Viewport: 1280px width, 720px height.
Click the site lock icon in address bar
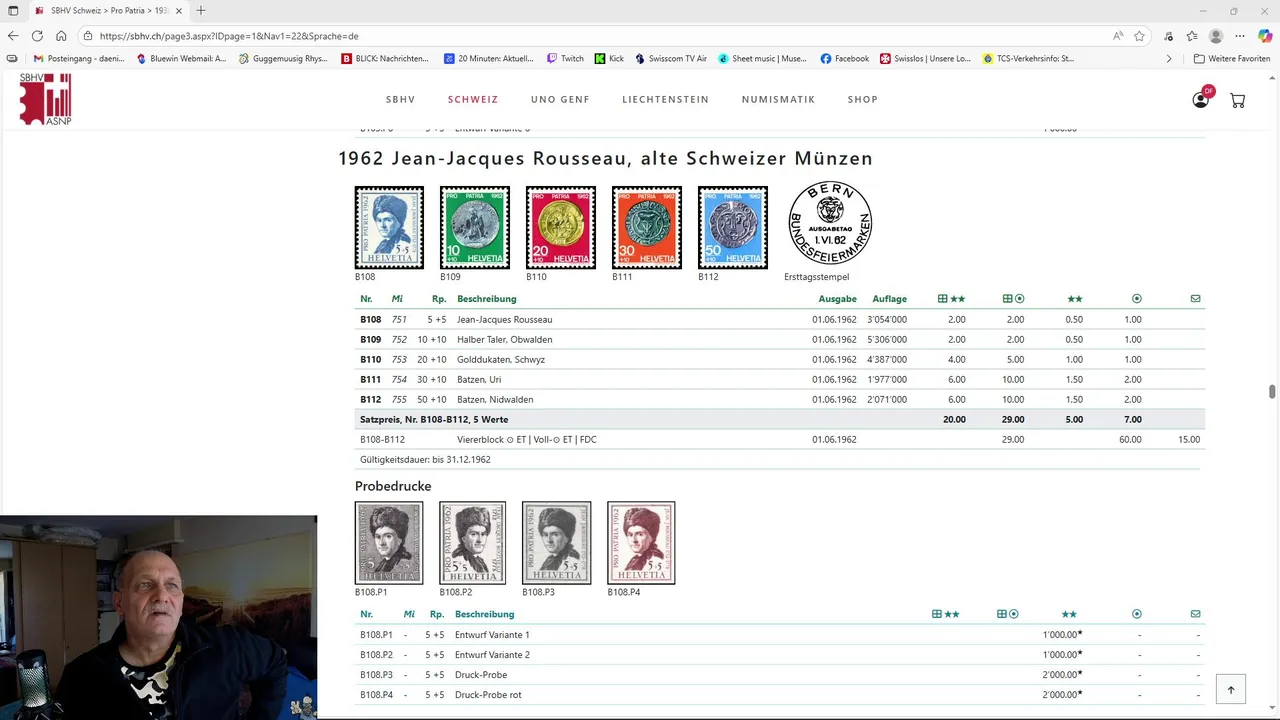pyautogui.click(x=89, y=36)
